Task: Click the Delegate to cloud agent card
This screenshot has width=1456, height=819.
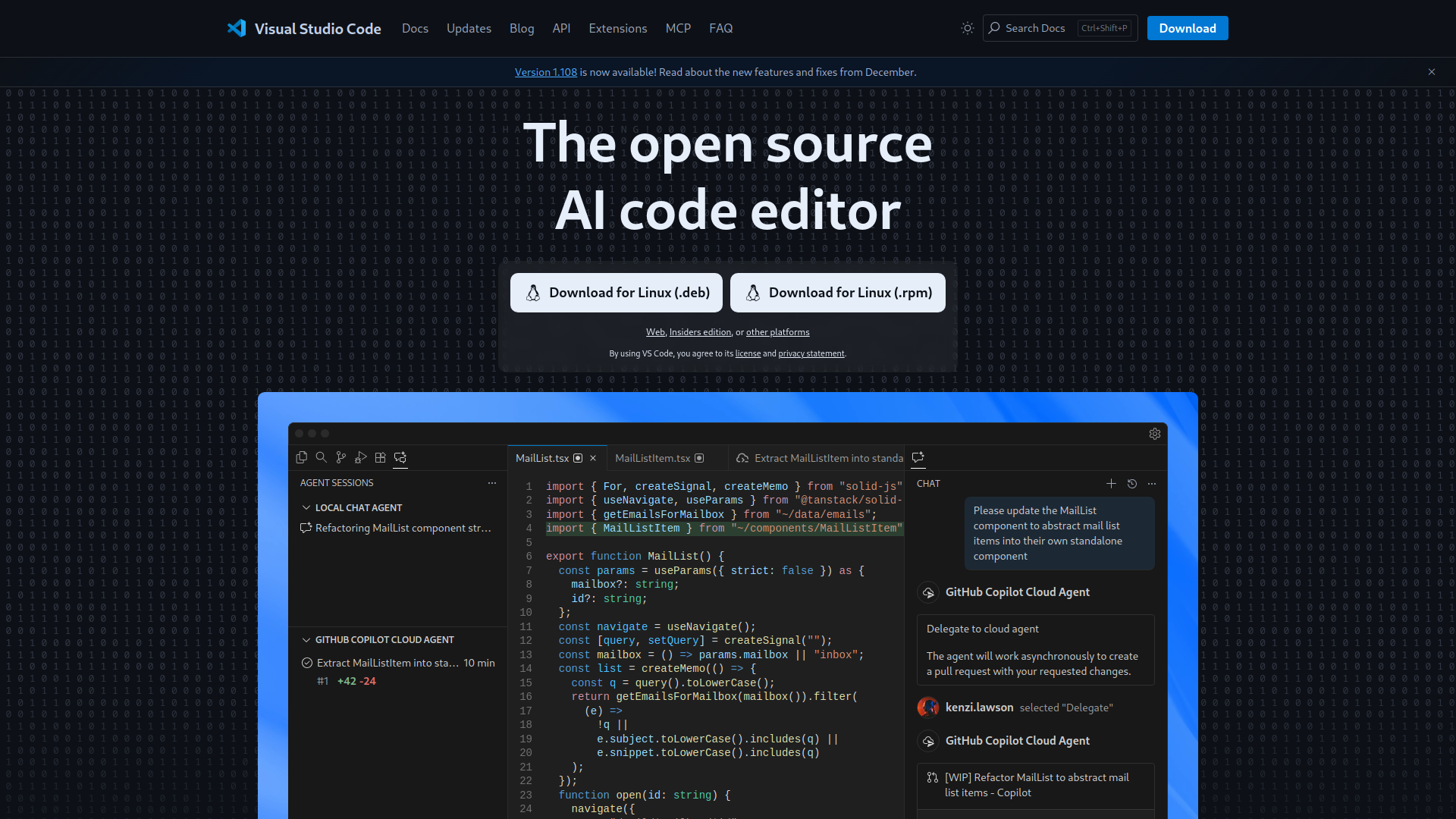Action: pos(1036,650)
